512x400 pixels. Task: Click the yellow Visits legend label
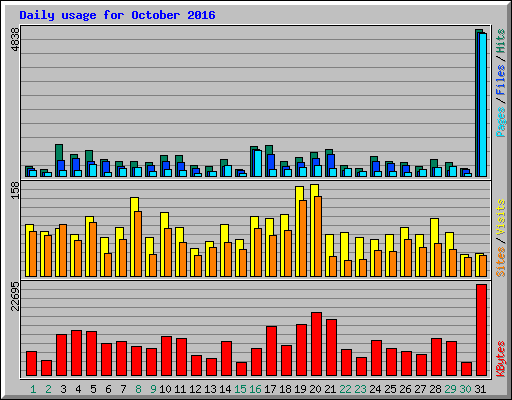click(x=500, y=217)
